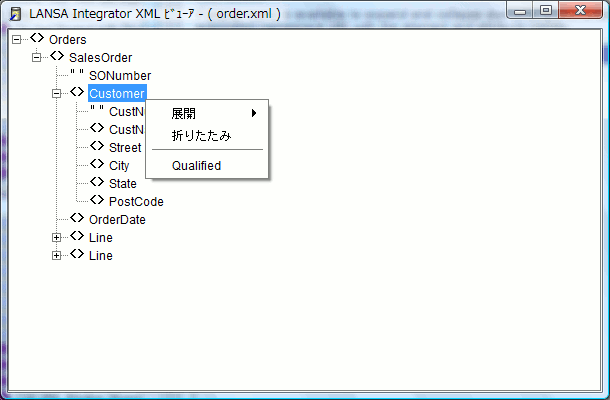610x400 pixels.
Task: Click the element icon beside City
Action: (x=97, y=164)
